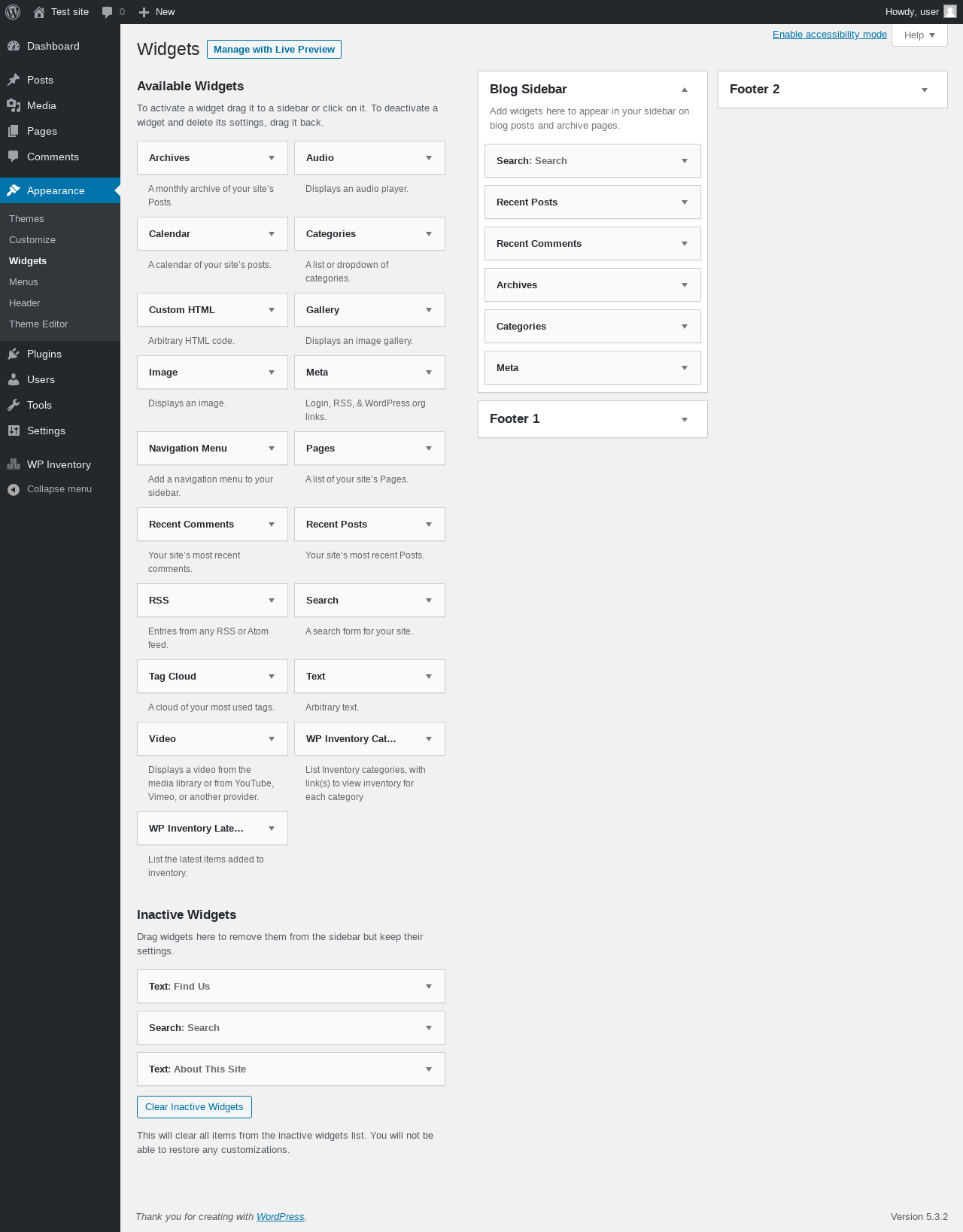Click the home icon beside Test site
The image size is (963, 1232).
39,12
